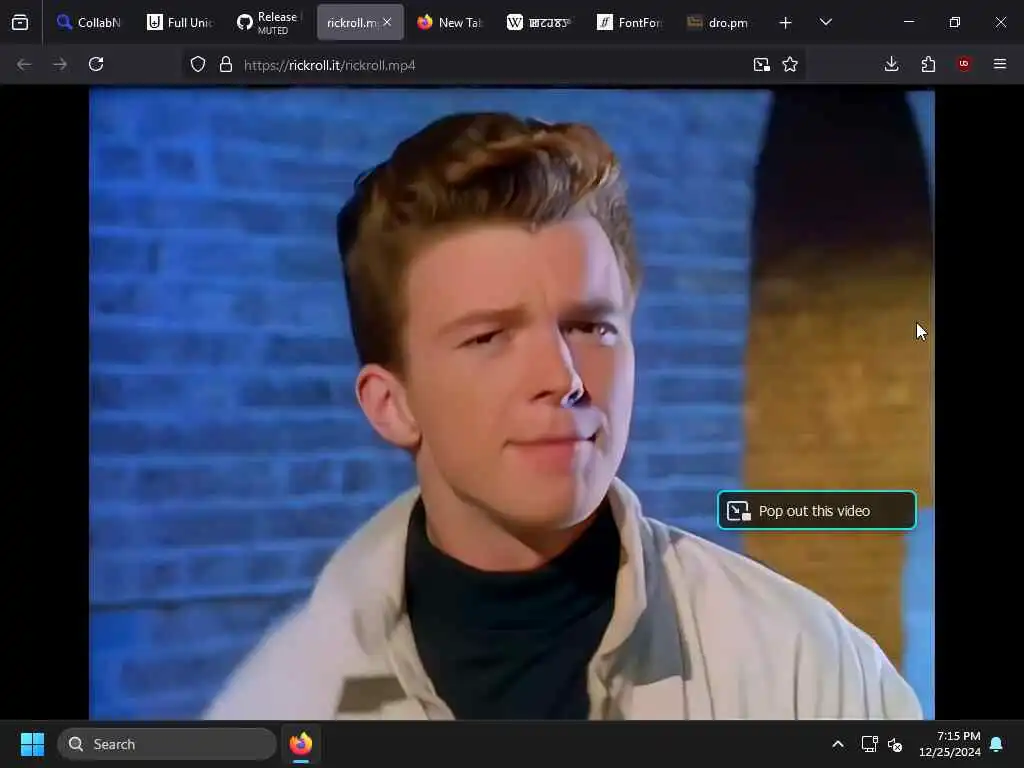Image resolution: width=1024 pixels, height=768 pixels.
Task: Minimize the Firefox window
Action: [908, 22]
